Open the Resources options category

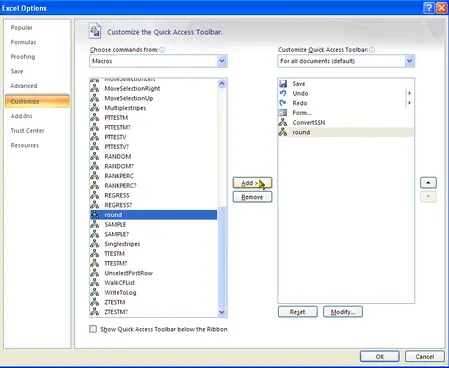coord(25,145)
